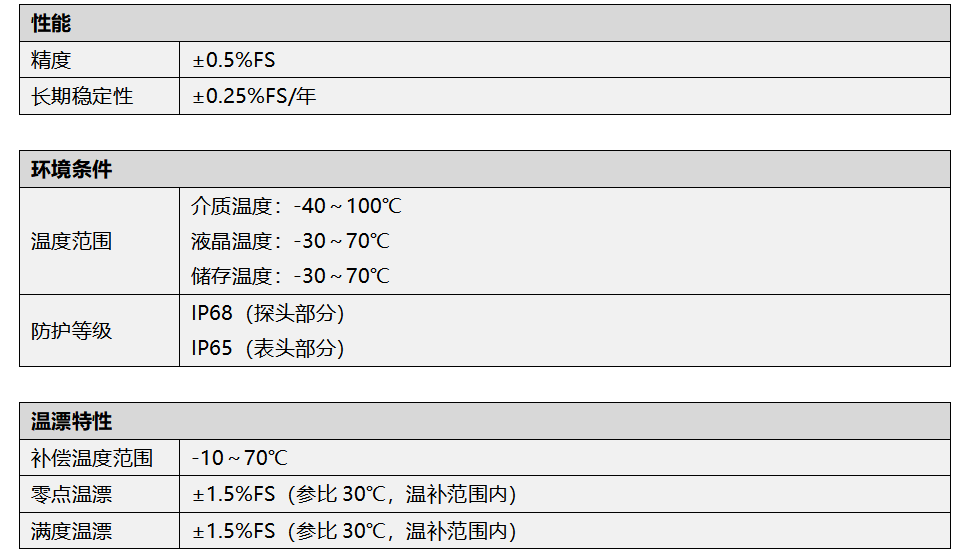
Task: Click the 性能 table header
Action: pyautogui.click(x=51, y=24)
